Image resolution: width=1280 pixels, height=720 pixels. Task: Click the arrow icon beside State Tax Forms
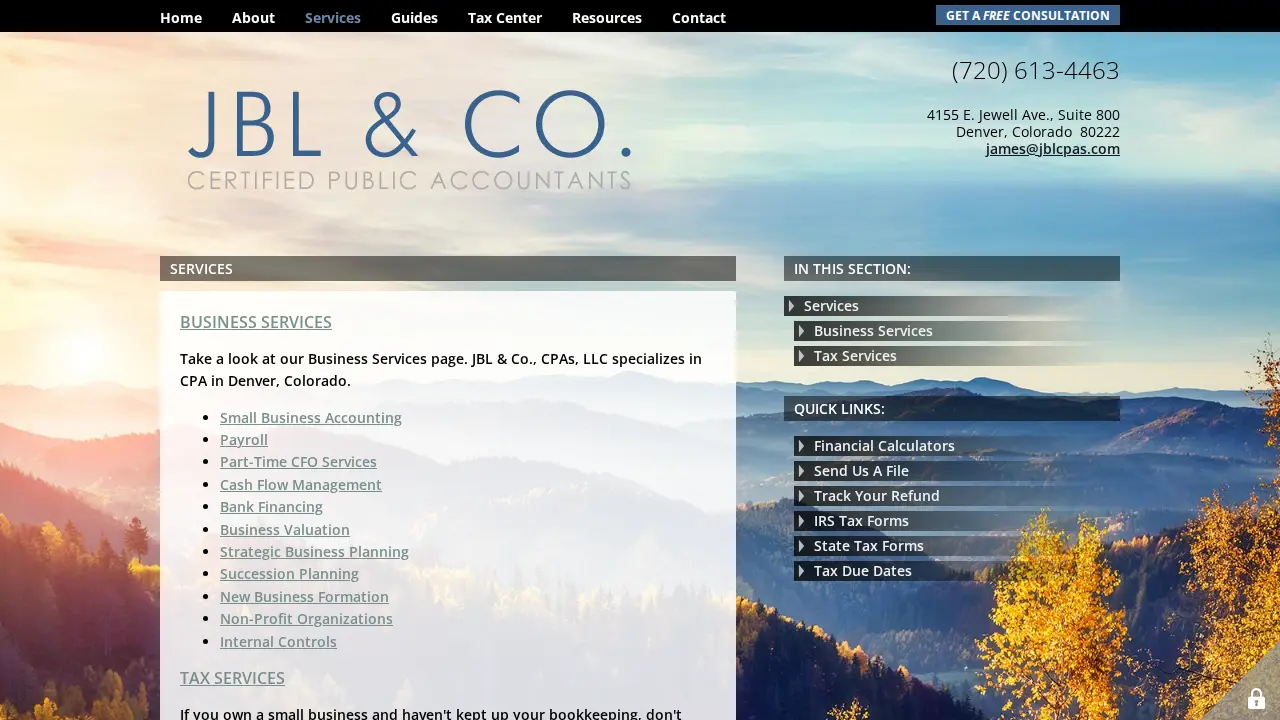801,546
